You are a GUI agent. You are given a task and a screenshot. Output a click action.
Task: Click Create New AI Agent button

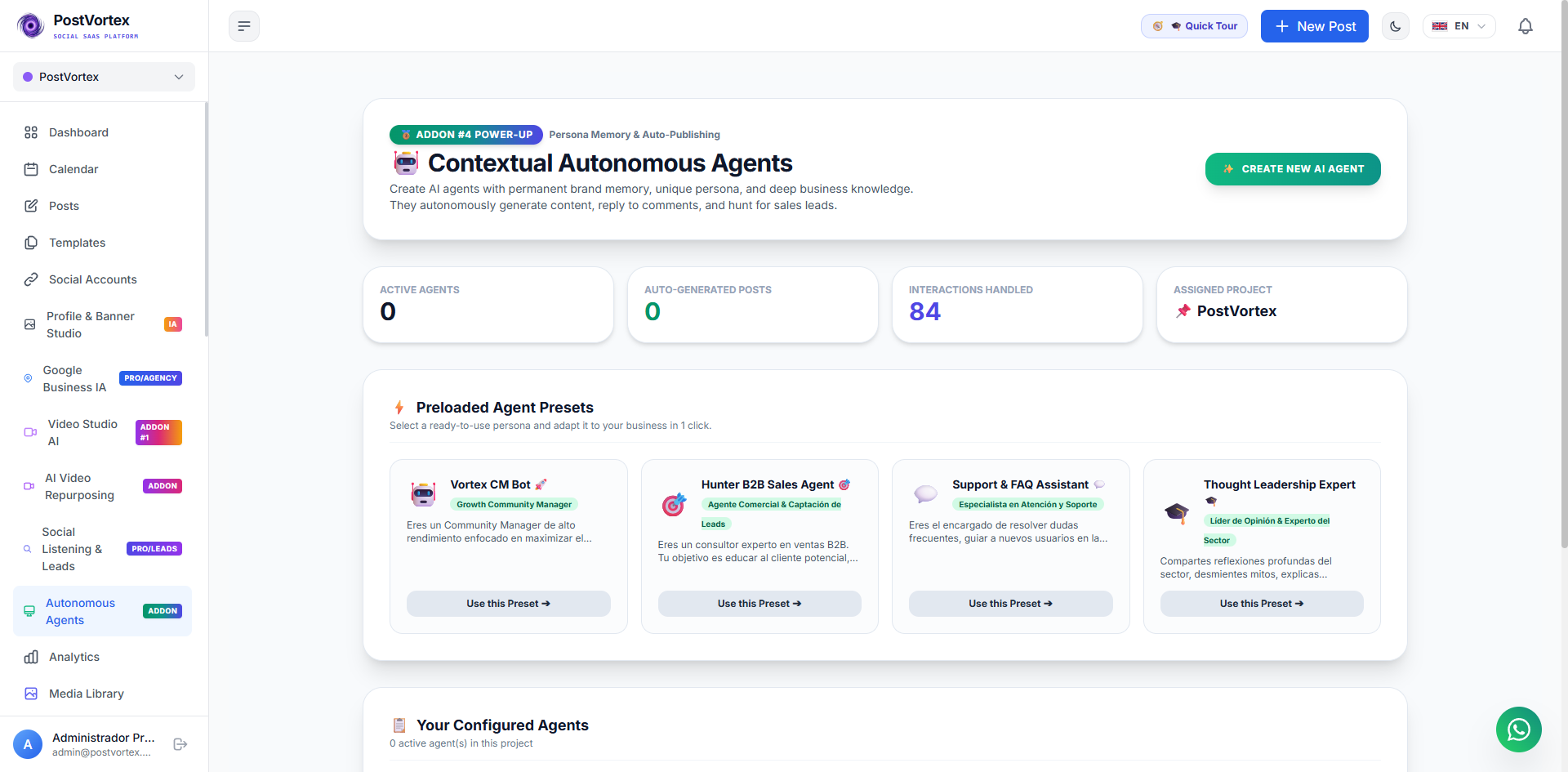click(x=1293, y=169)
